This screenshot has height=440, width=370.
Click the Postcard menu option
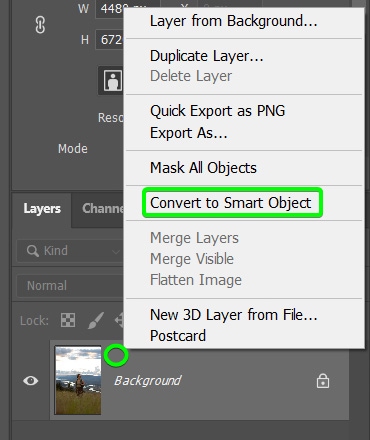click(x=178, y=336)
